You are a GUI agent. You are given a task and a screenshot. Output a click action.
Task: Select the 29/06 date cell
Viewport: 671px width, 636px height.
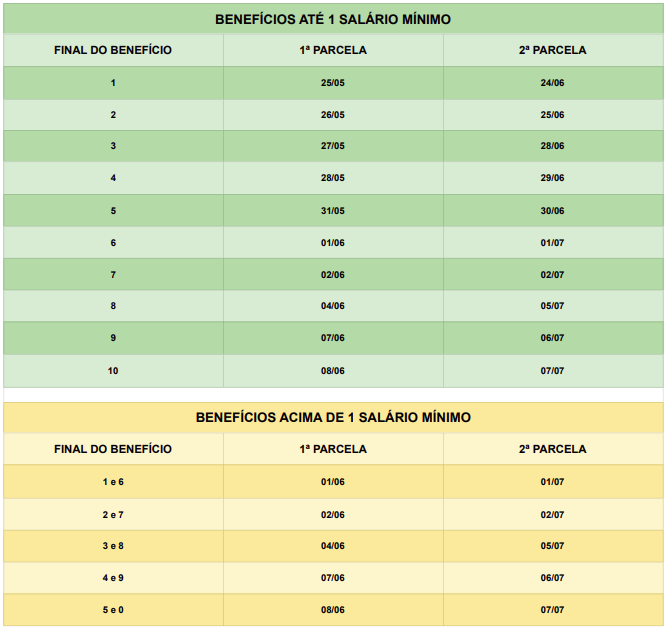553,178
